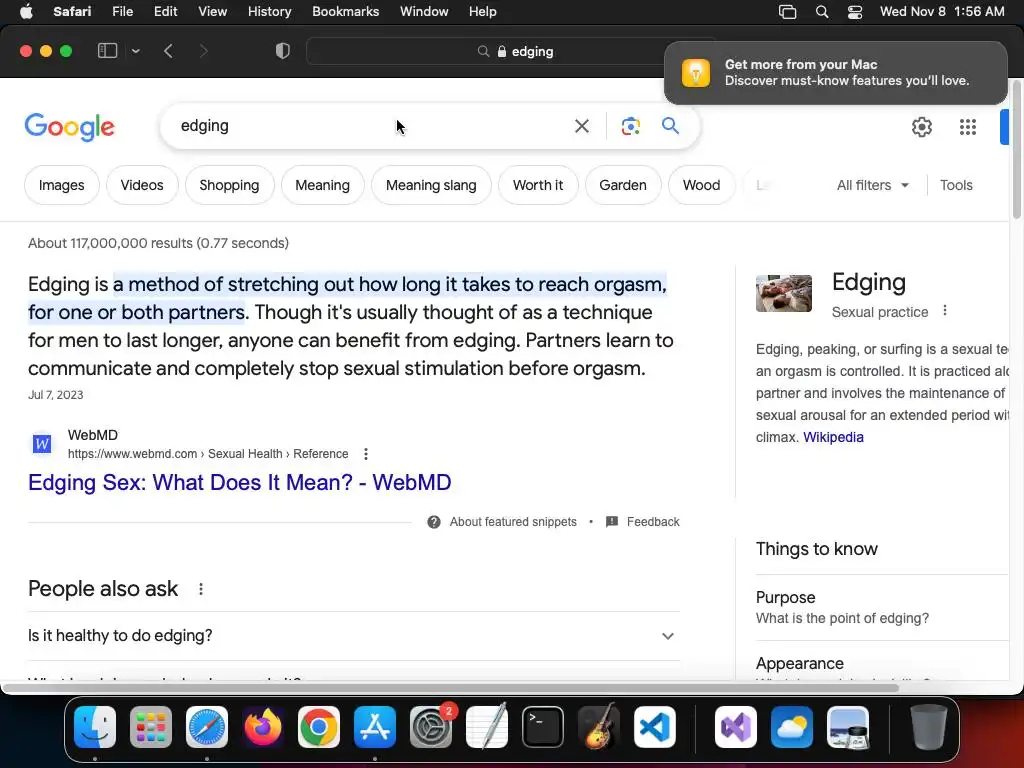Select the Wood filter chip

[x=701, y=185]
